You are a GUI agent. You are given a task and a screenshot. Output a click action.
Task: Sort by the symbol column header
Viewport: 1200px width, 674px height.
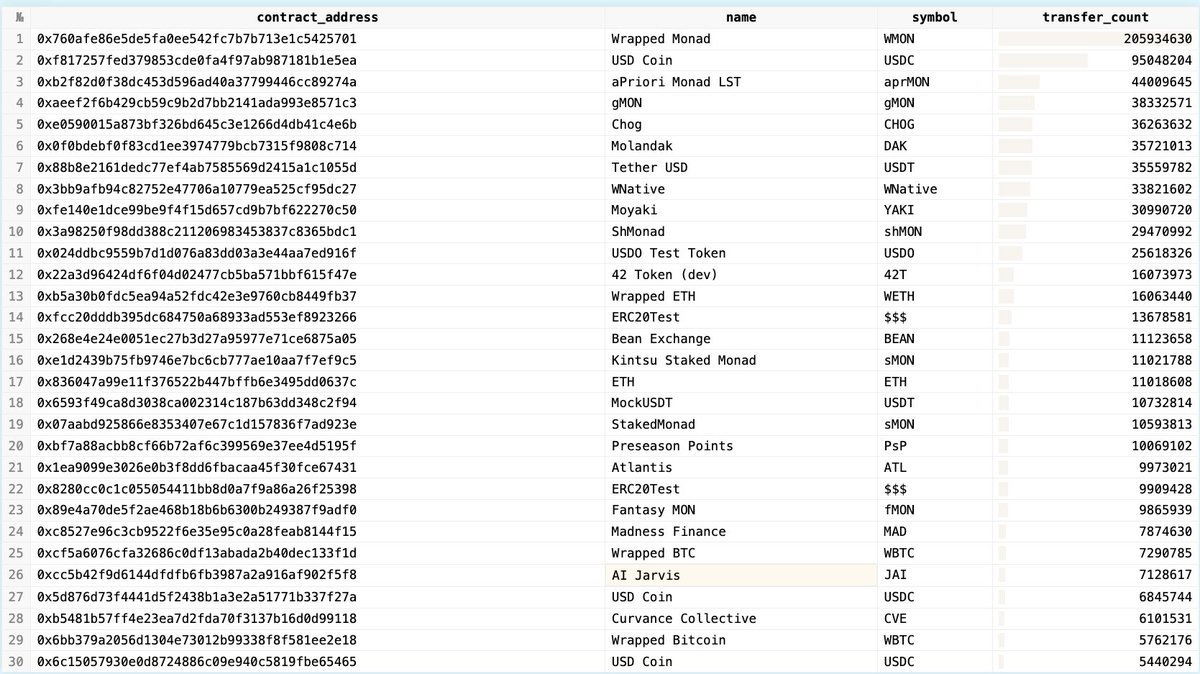(x=935, y=17)
